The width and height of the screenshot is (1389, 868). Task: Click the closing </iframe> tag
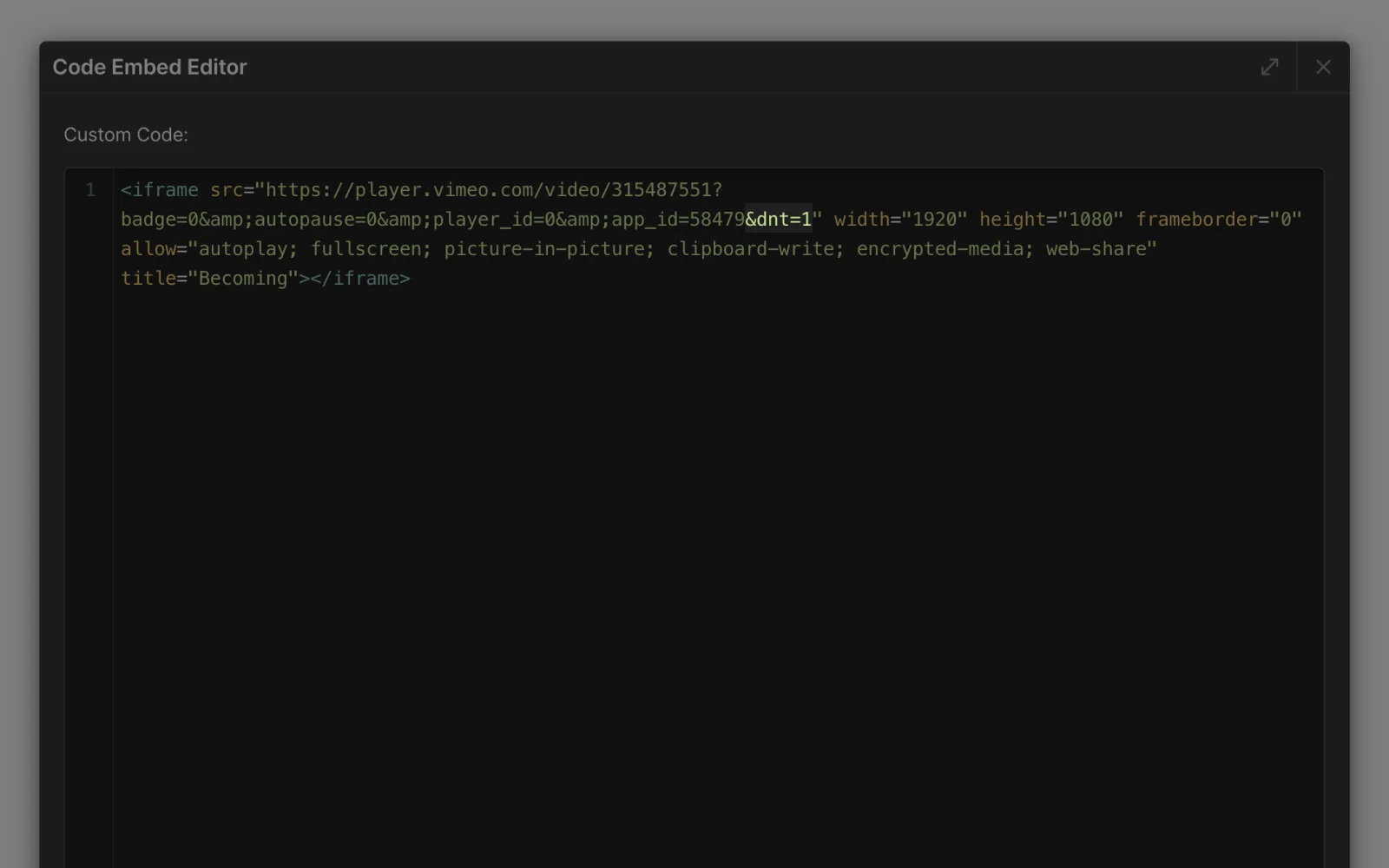pyautogui.click(x=360, y=279)
